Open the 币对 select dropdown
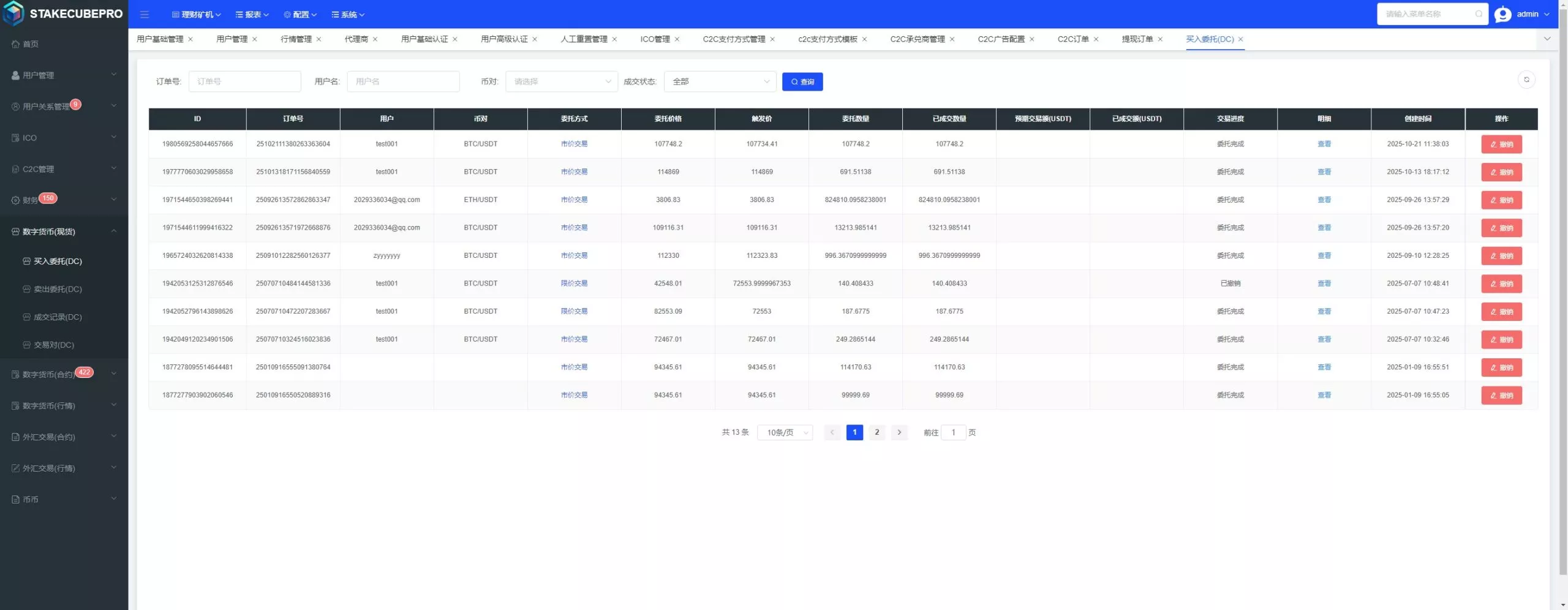Viewport: 1568px width, 610px height. [x=561, y=81]
